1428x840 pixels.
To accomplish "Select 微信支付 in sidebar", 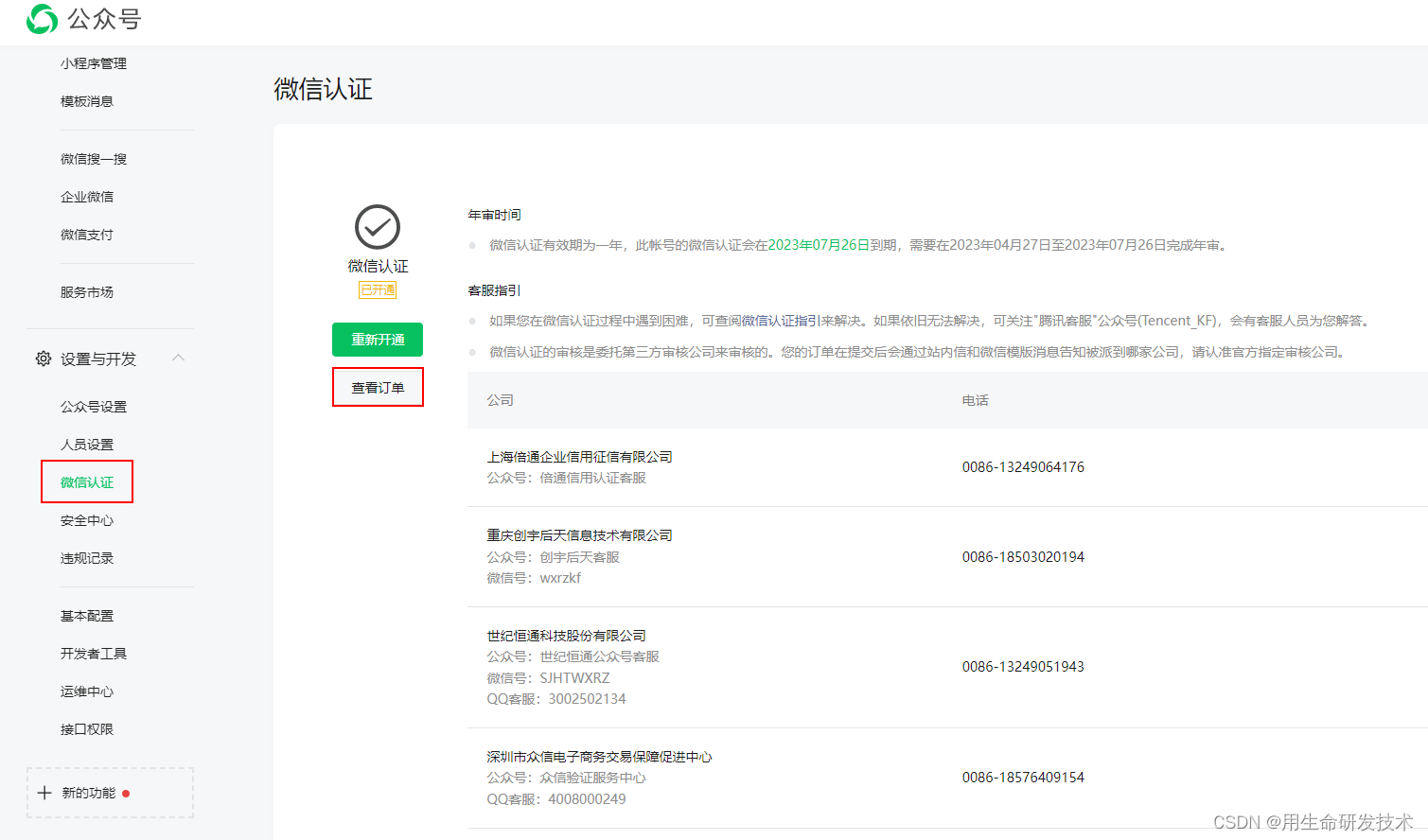I will click(x=87, y=235).
